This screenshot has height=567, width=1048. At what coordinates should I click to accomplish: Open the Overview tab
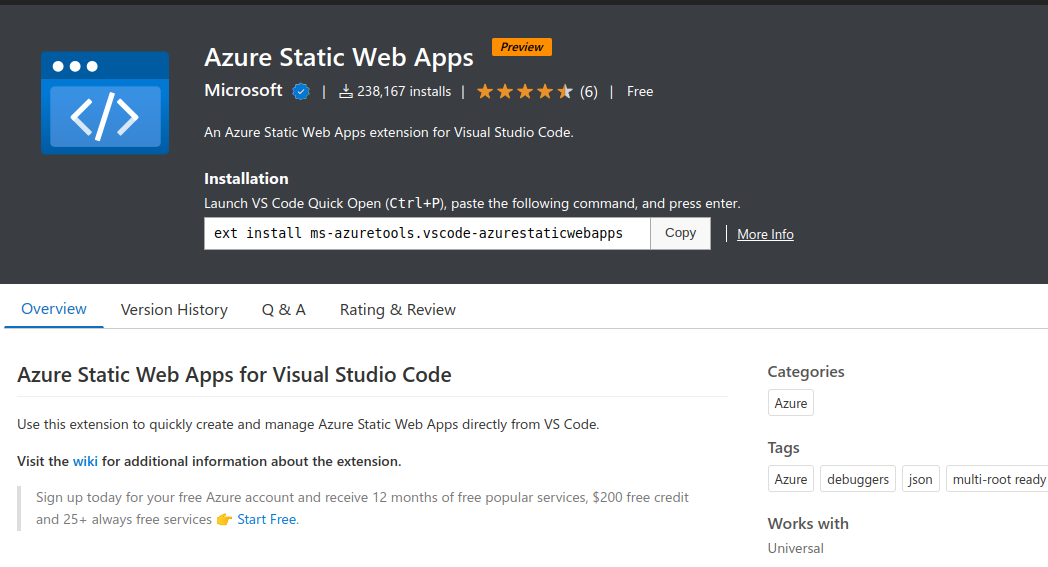(x=53, y=309)
